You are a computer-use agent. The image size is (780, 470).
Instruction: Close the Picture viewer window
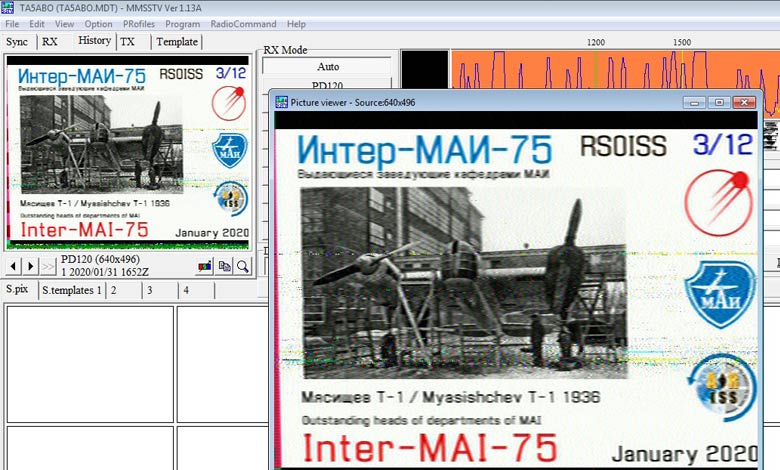tap(744, 102)
